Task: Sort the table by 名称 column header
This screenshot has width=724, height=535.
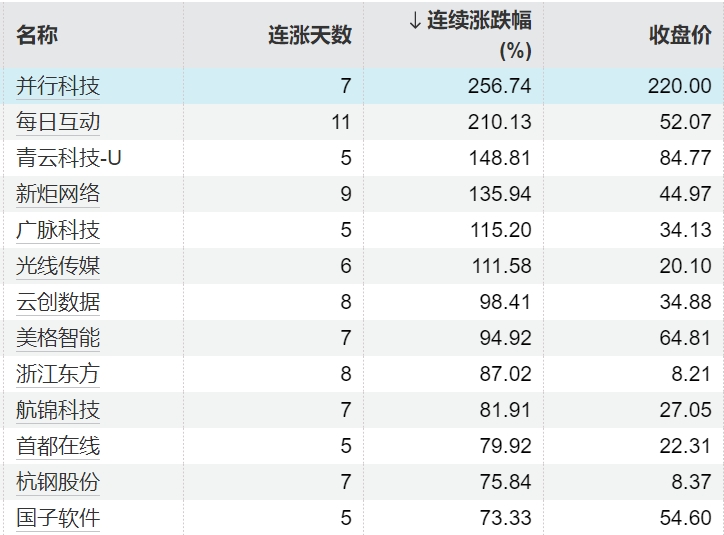Action: coord(38,35)
